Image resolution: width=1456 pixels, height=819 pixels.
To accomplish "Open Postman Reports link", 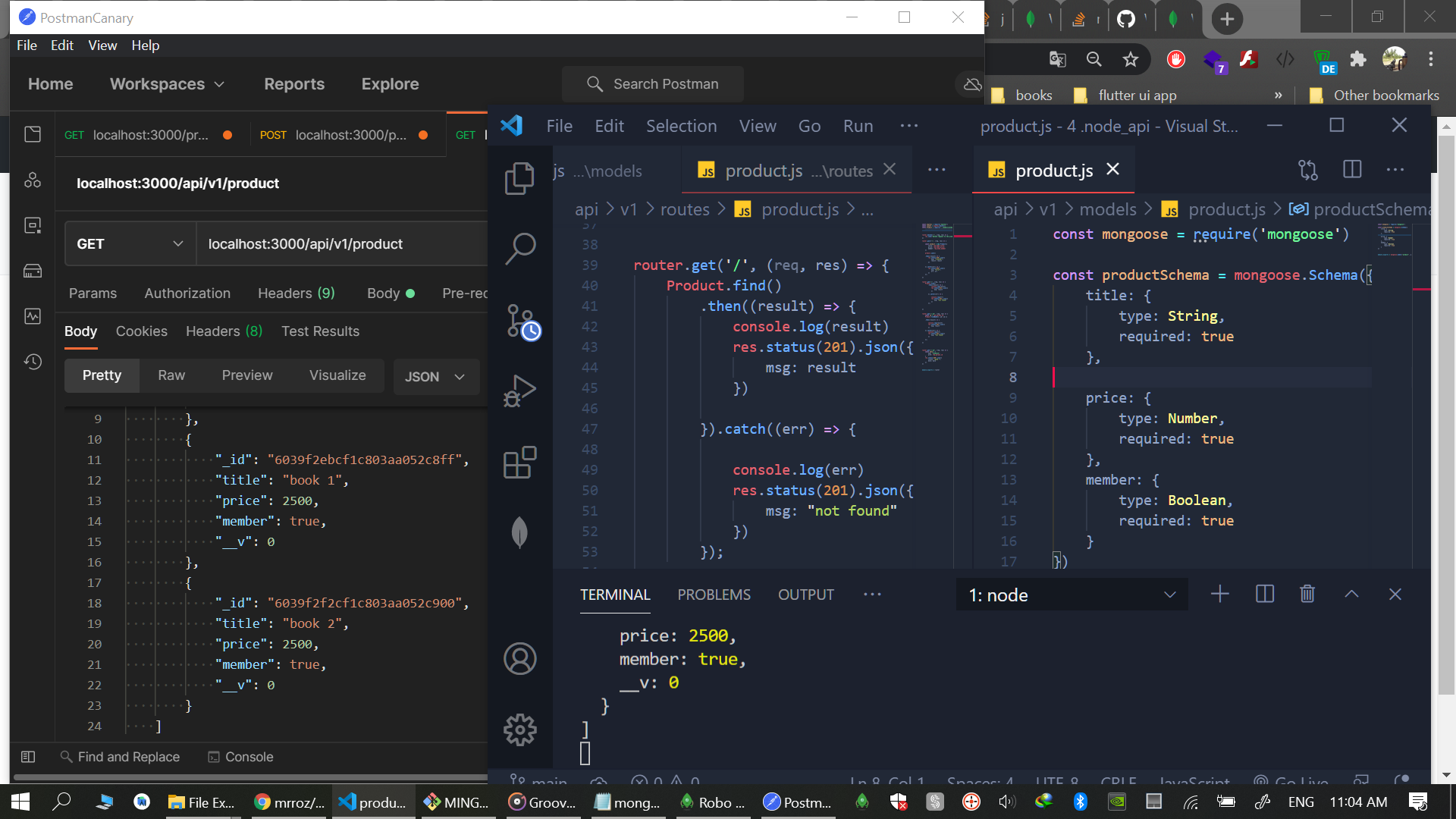I will coord(294,84).
